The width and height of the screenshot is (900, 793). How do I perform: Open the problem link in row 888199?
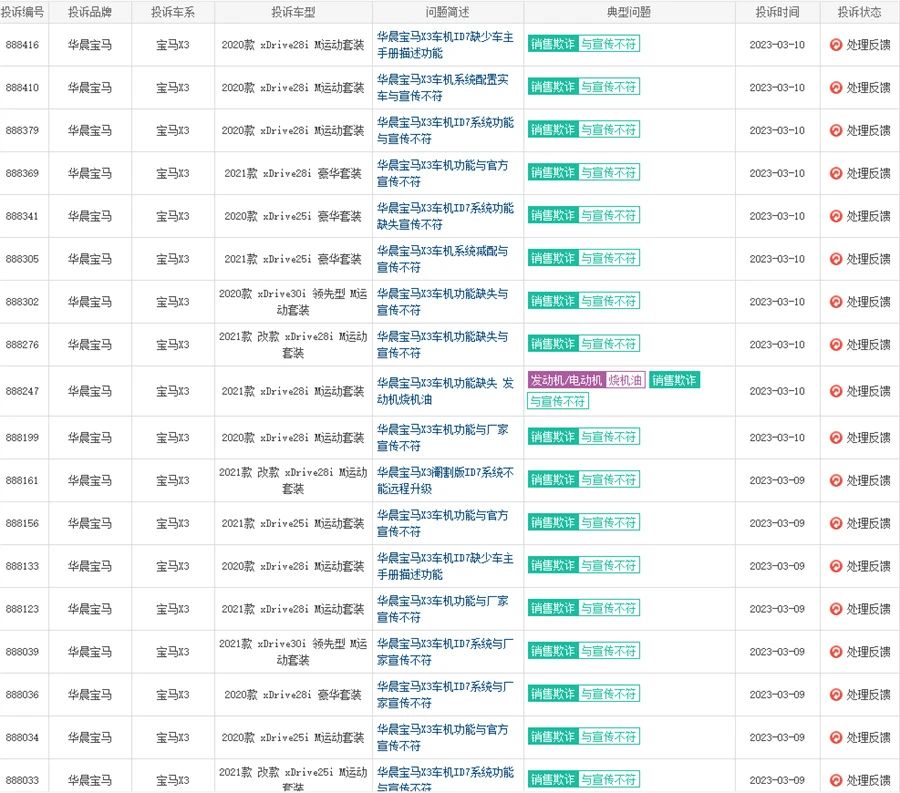click(443, 438)
